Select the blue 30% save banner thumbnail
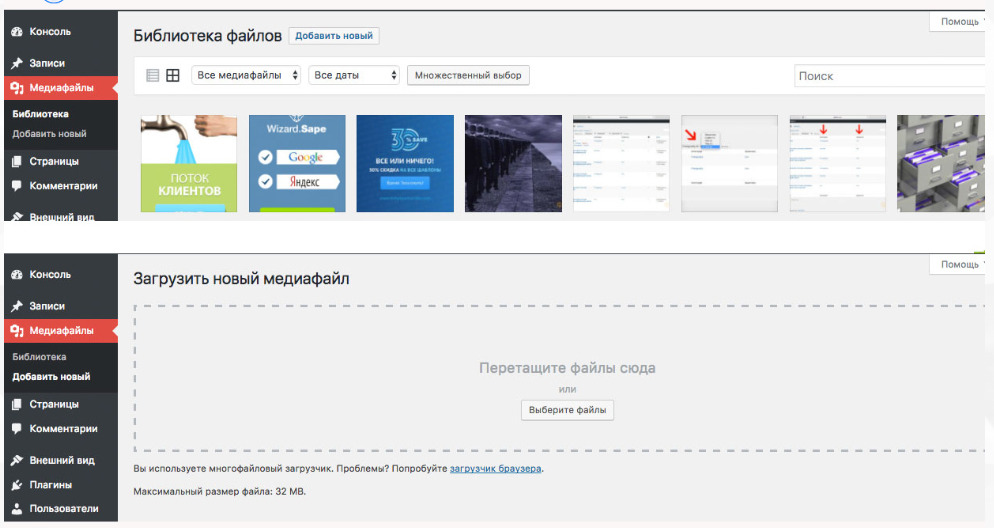 pyautogui.click(x=405, y=164)
